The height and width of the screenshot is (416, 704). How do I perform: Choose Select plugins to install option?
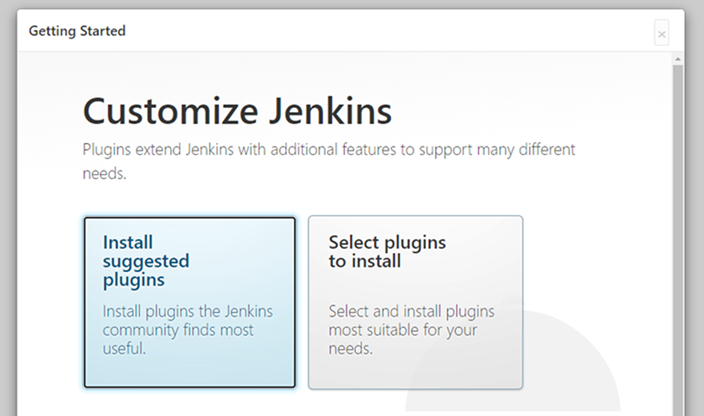click(x=415, y=302)
